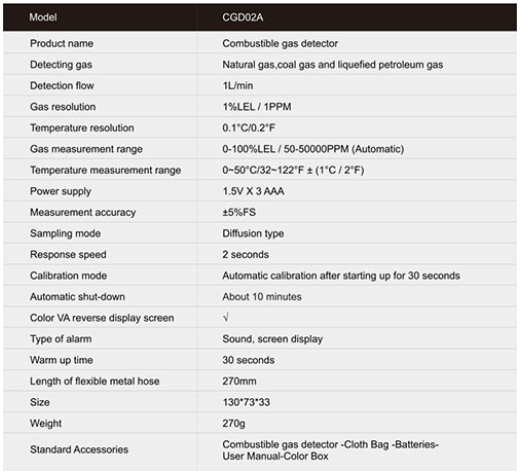Select the 0-100%LEL gas measurement range value
The height and width of the screenshot is (475, 520).
tap(313, 149)
